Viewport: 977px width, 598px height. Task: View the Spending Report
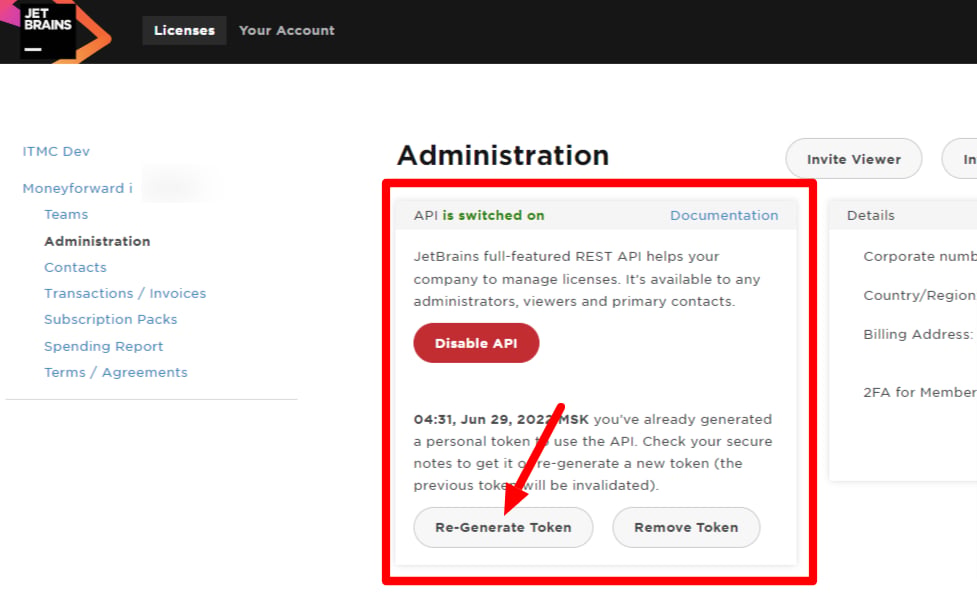[103, 346]
